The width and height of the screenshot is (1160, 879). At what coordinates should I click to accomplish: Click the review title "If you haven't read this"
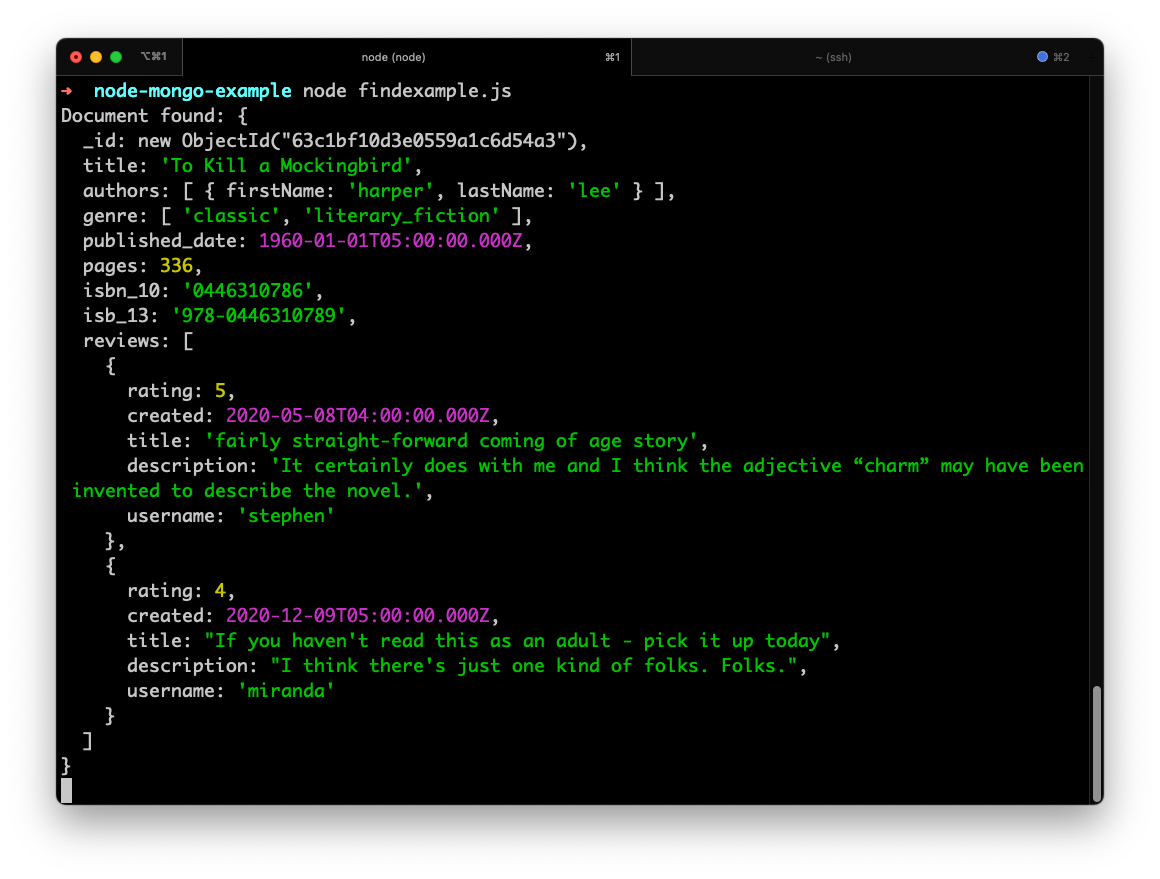517,641
